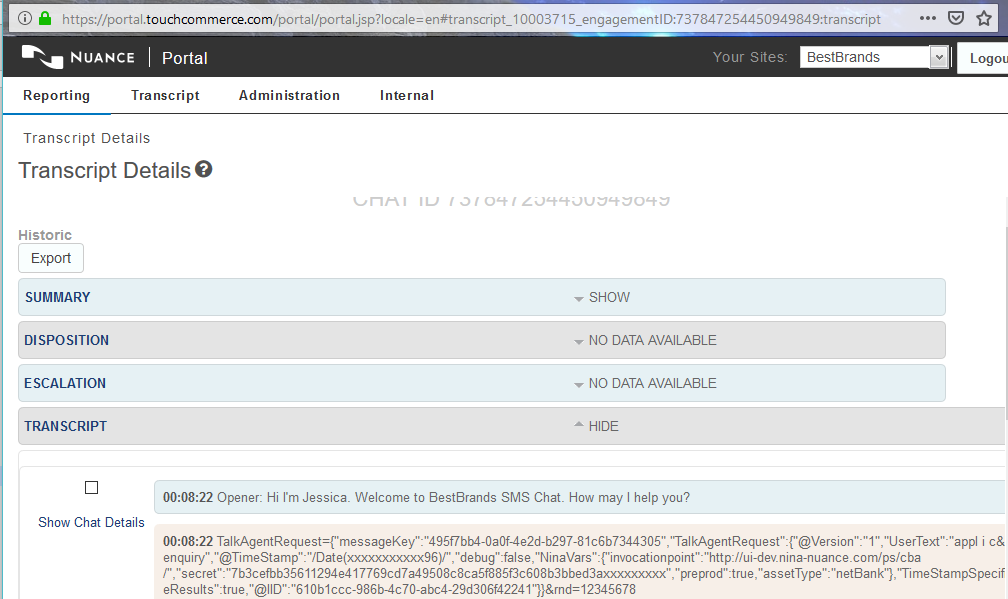Collapse the TRANSCRIPT section via HIDE
Screen dimensions: 1008x599
(603, 426)
